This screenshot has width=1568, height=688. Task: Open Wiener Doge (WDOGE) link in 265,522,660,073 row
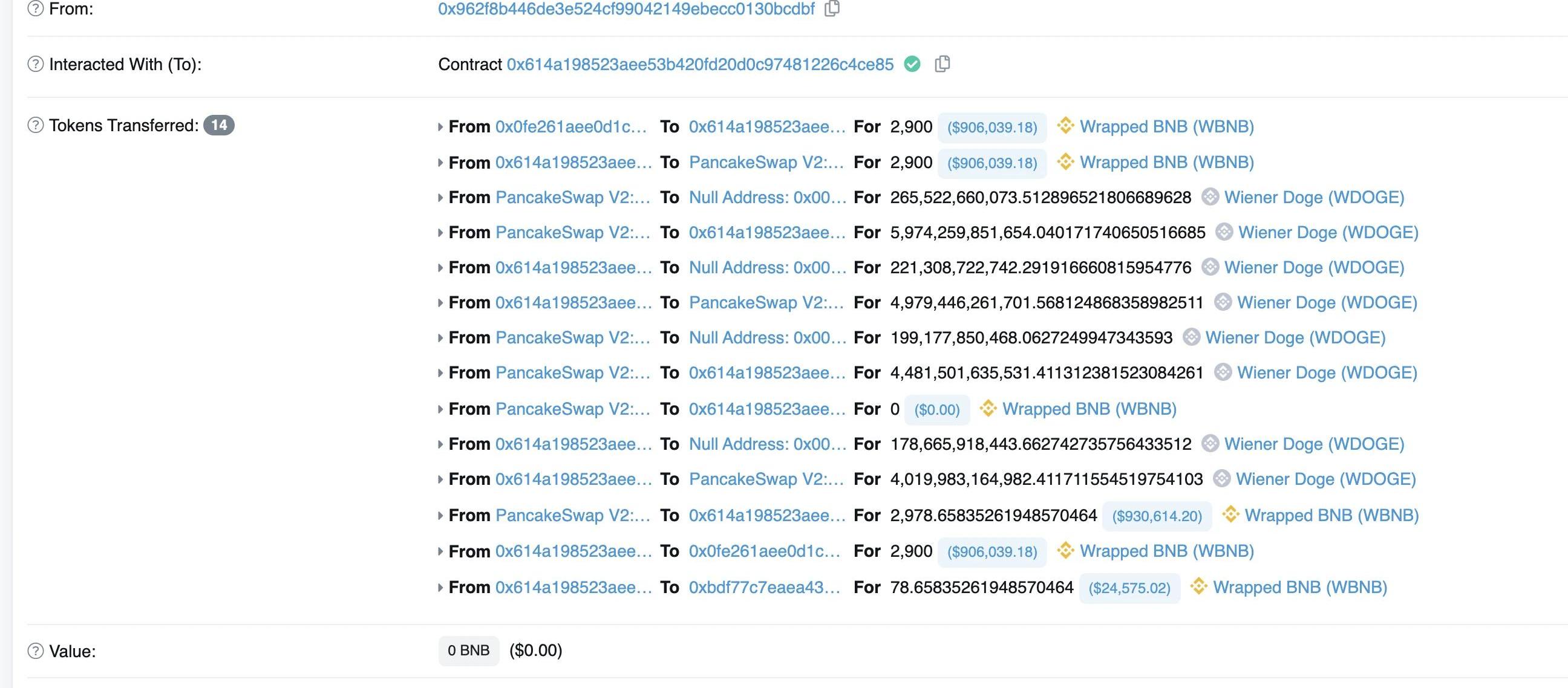tap(1314, 197)
